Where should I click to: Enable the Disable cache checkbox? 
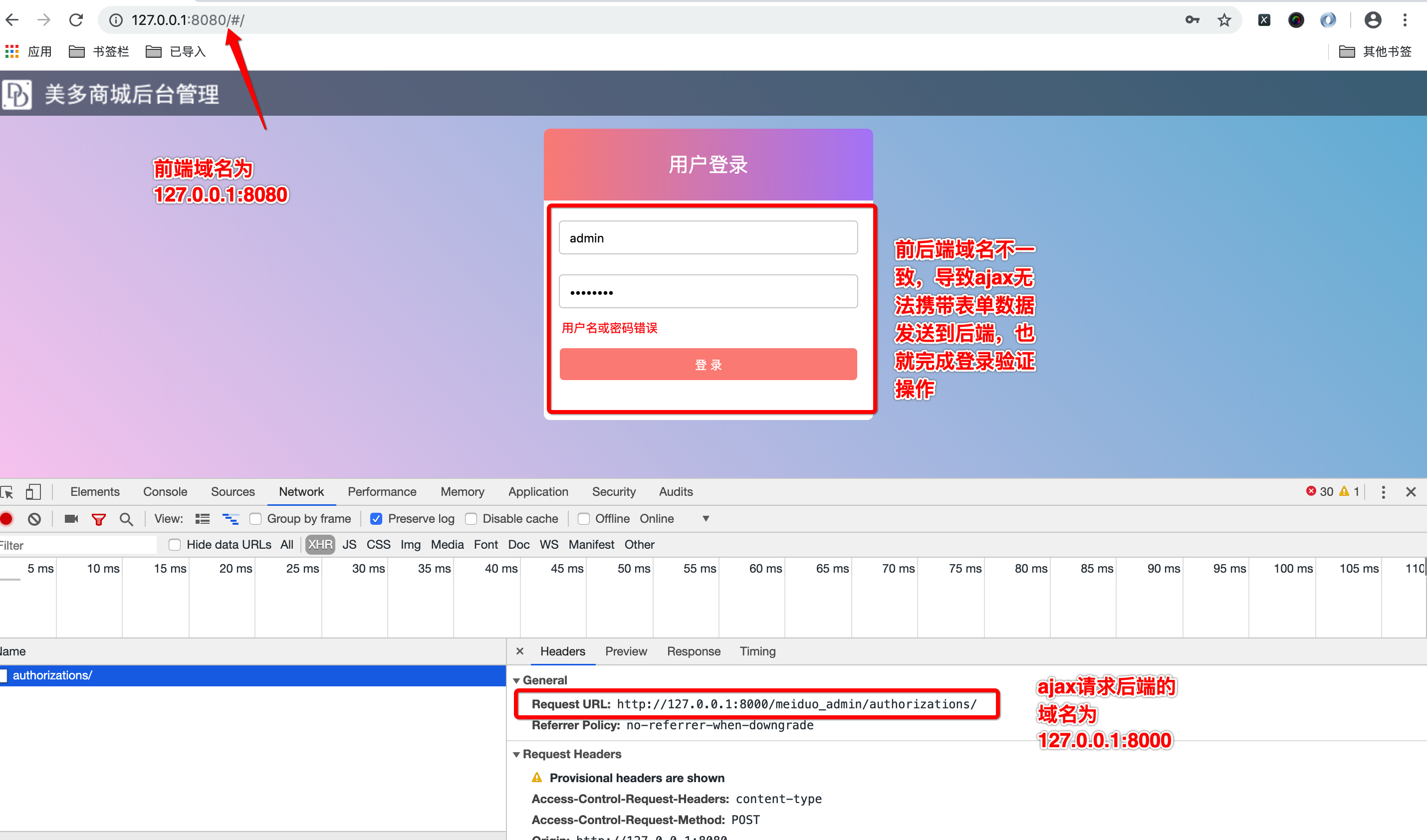click(x=471, y=518)
